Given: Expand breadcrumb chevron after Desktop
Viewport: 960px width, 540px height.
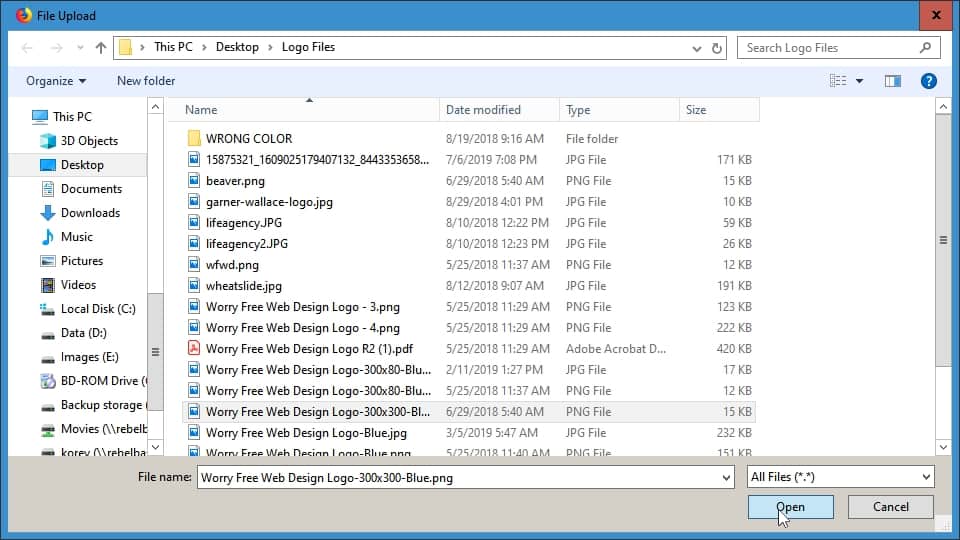Looking at the screenshot, I should (270, 48).
